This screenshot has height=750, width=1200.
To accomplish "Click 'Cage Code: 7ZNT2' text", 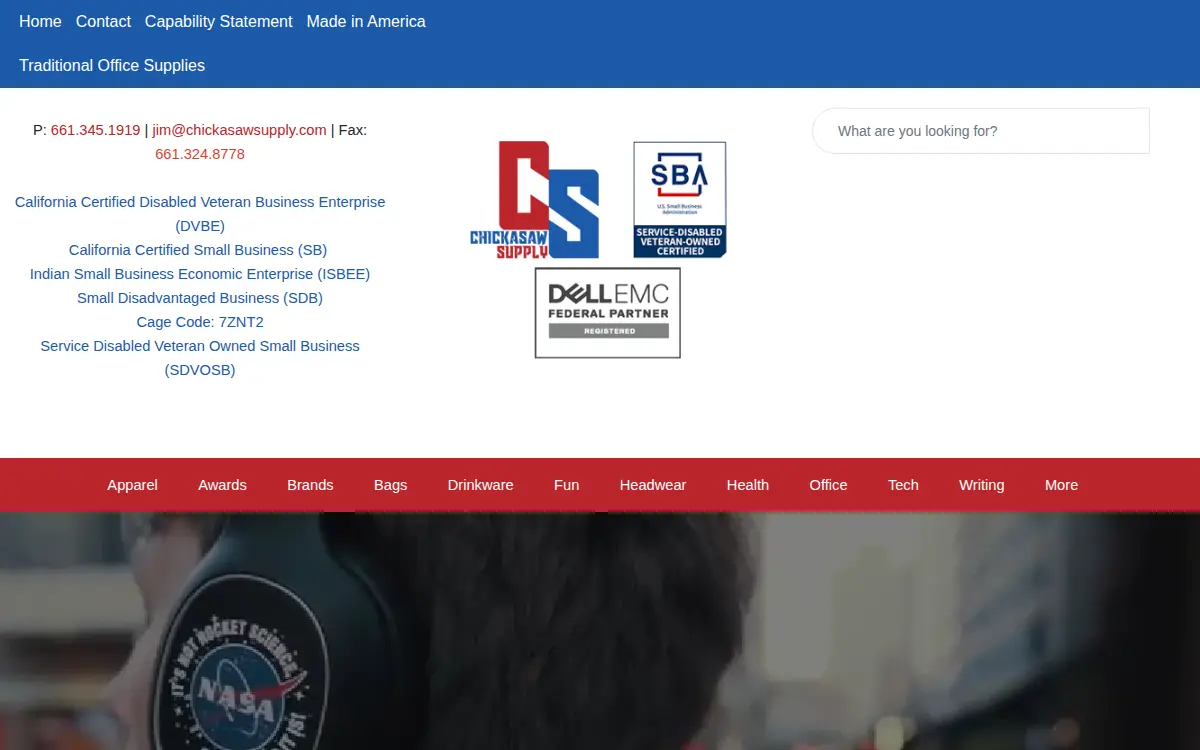I will coord(200,322).
